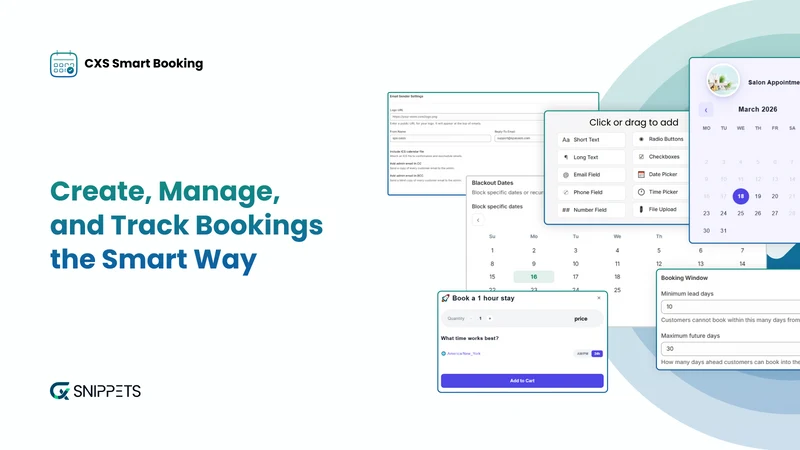
Task: Click the Logo URL input field
Action: pyautogui.click(x=467, y=117)
